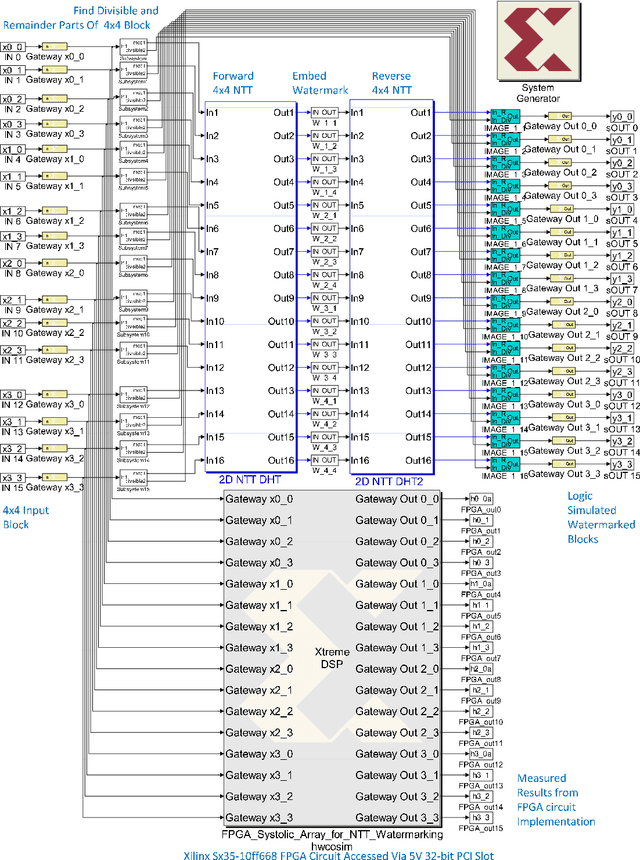Click the W_1_1 watermark embed block

pyautogui.click(x=328, y=112)
